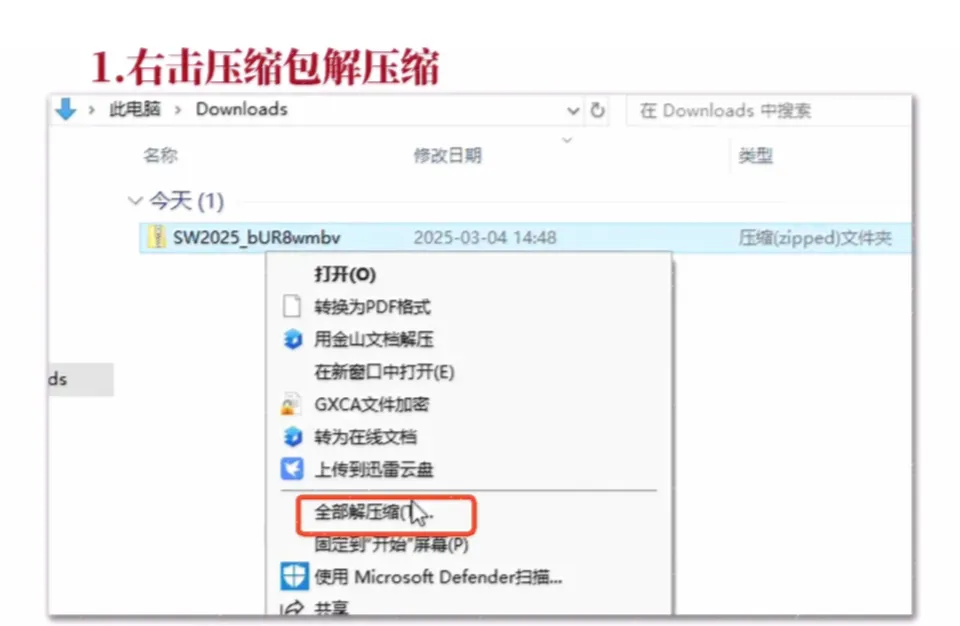Click the 迅雷 bird icon beside 上传到迅雷云盘
This screenshot has height=626, width=960.
(x=292, y=469)
